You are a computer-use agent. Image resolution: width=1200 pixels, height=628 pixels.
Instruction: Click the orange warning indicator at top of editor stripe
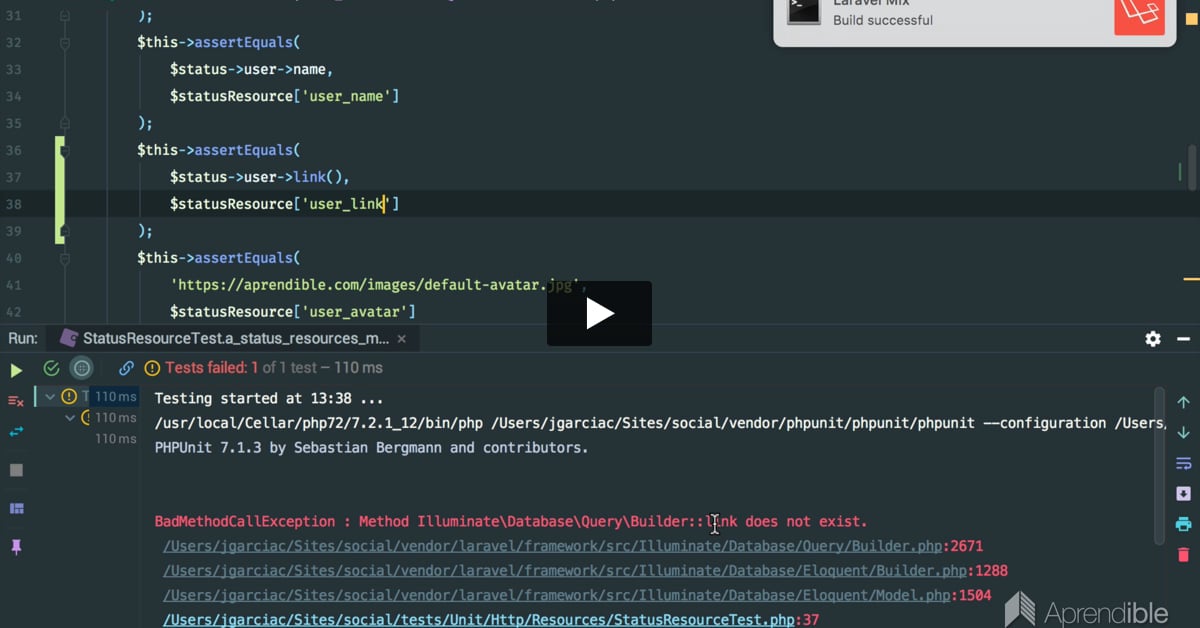tap(1191, 18)
